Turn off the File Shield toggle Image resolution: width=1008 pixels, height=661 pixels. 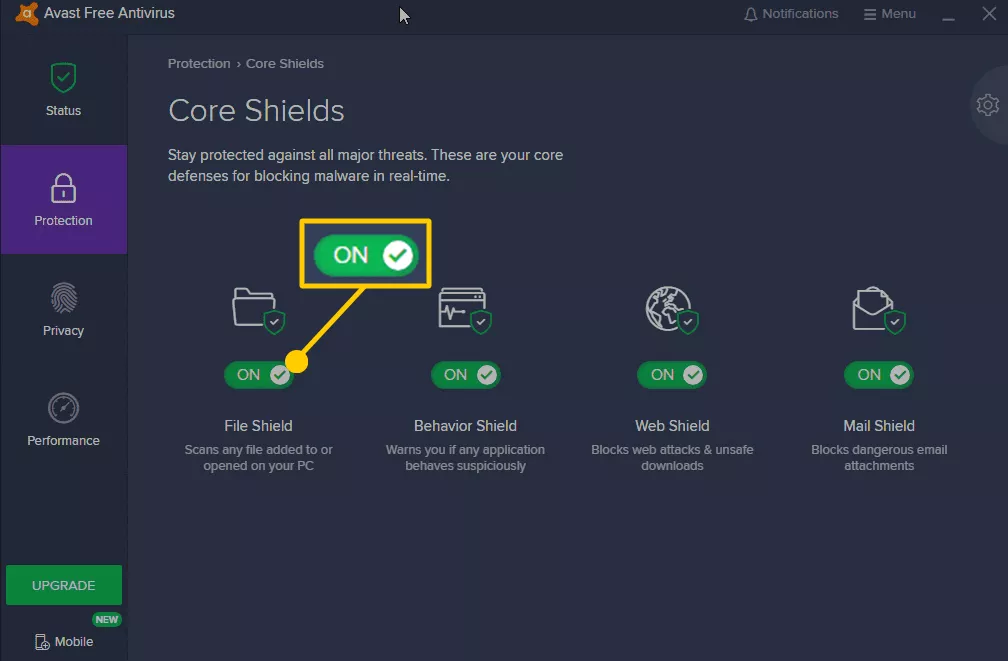click(258, 375)
